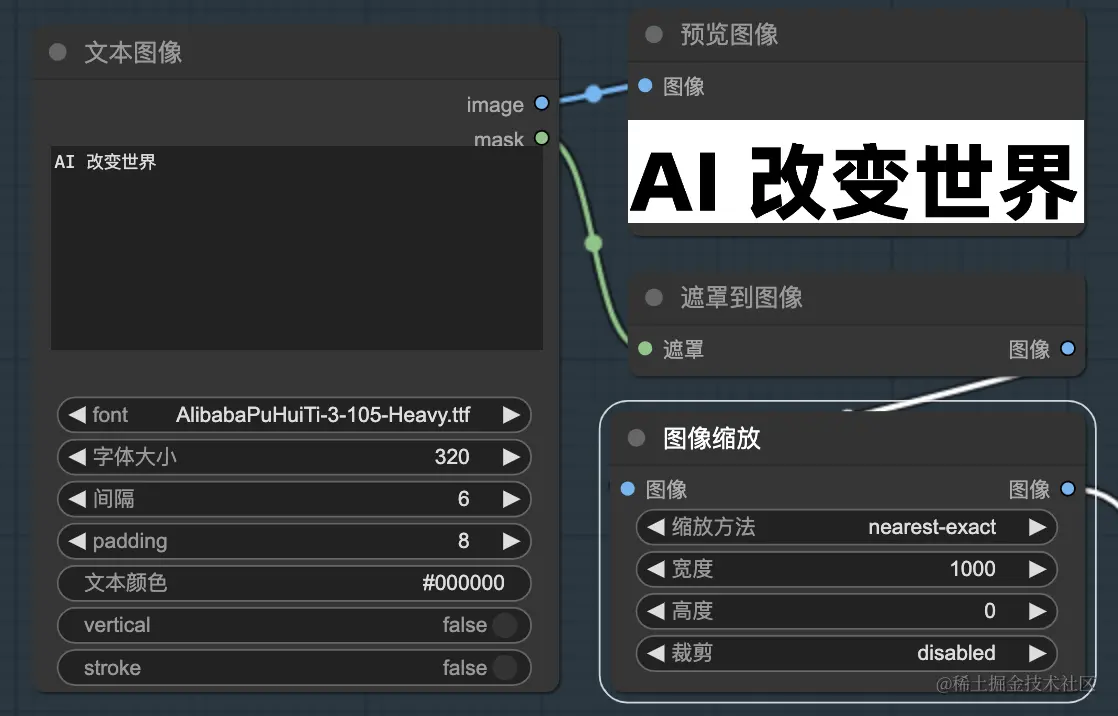Increase 高度 with right arrow
The height and width of the screenshot is (716, 1118).
pyautogui.click(x=1037, y=611)
